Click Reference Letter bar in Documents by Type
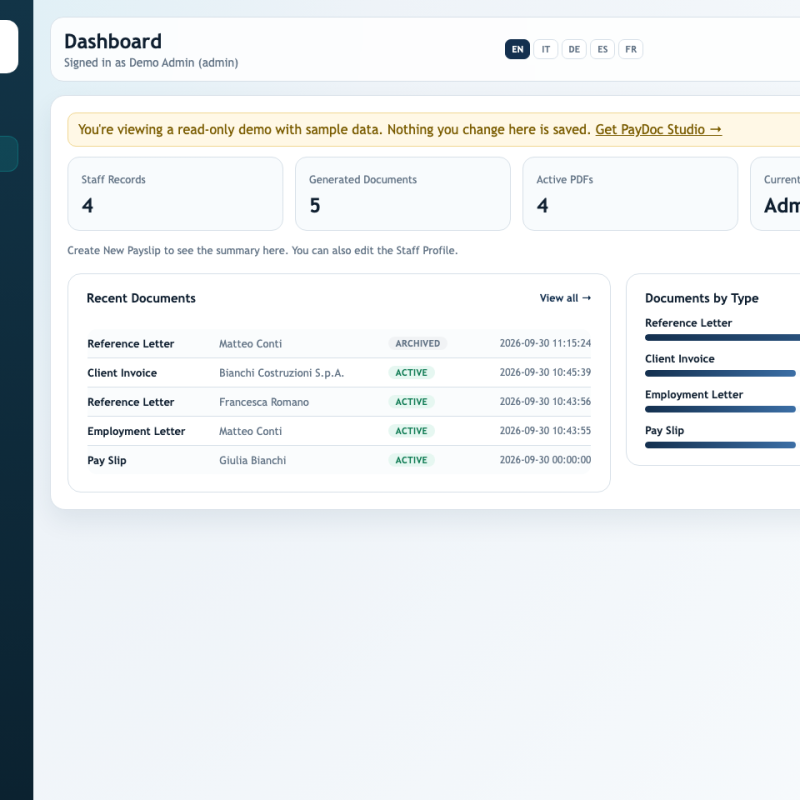Screen dimensions: 800x800 (x=722, y=337)
